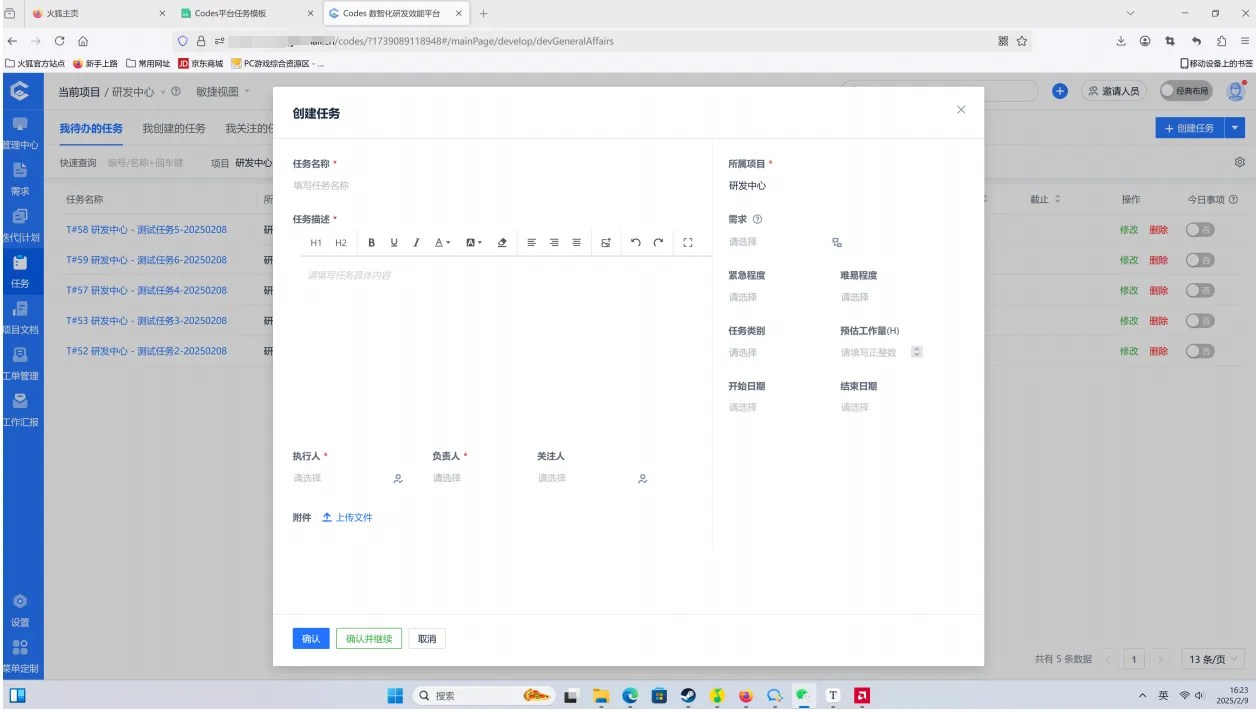
Task: Align description text right
Action: (x=554, y=243)
